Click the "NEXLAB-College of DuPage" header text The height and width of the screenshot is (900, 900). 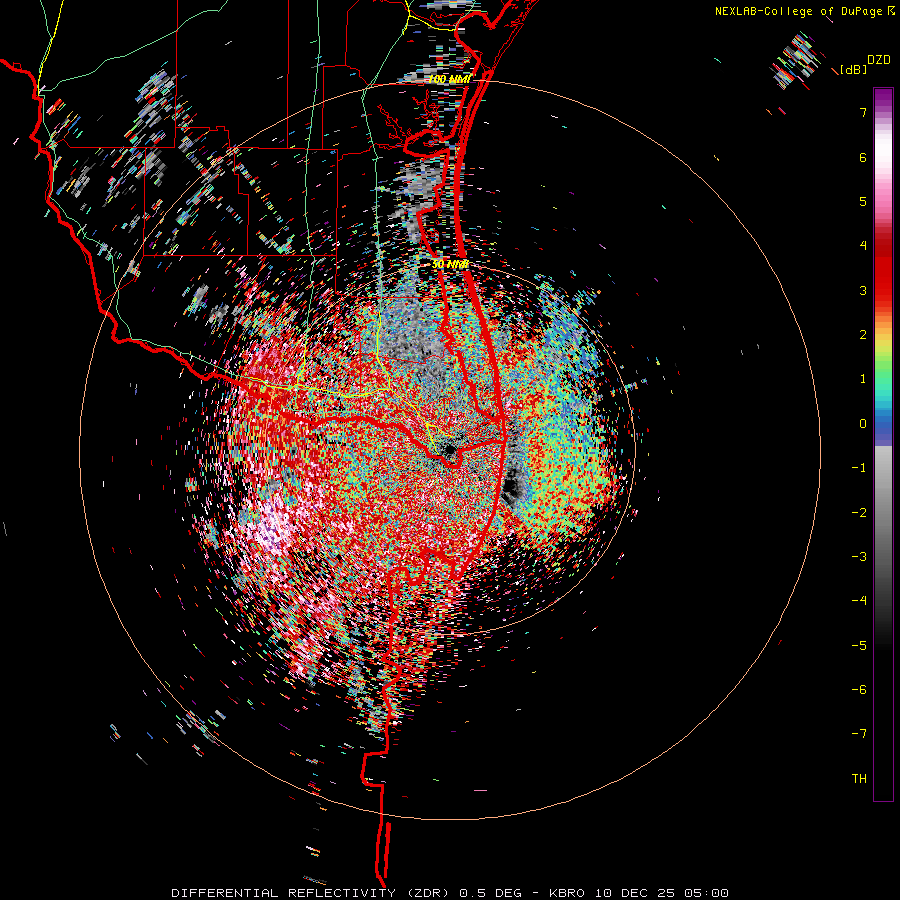pyautogui.click(x=798, y=11)
